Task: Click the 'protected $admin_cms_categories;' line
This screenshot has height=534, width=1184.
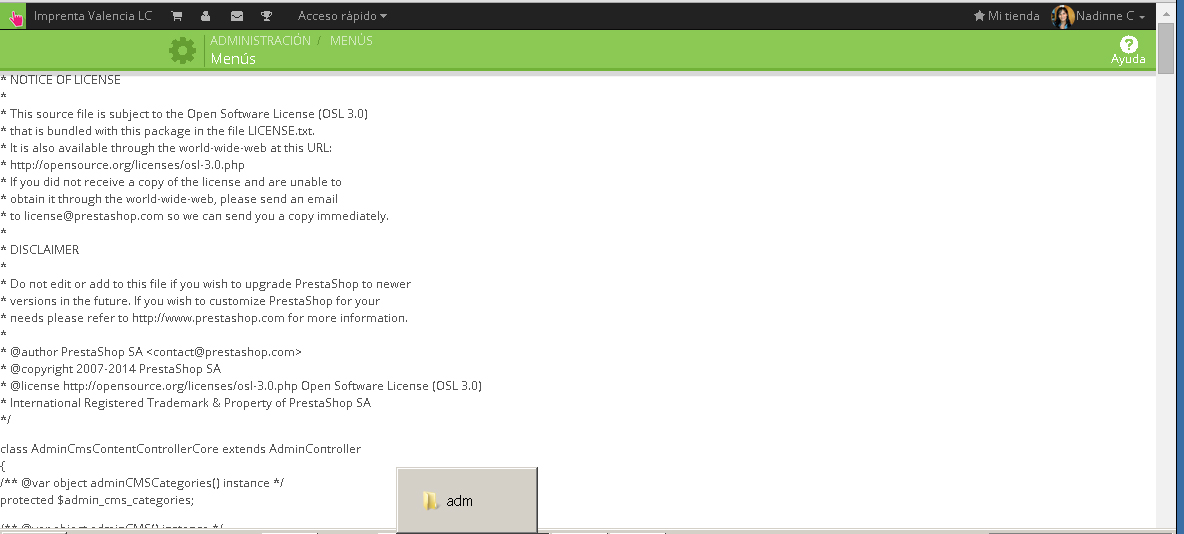Action: point(97,500)
